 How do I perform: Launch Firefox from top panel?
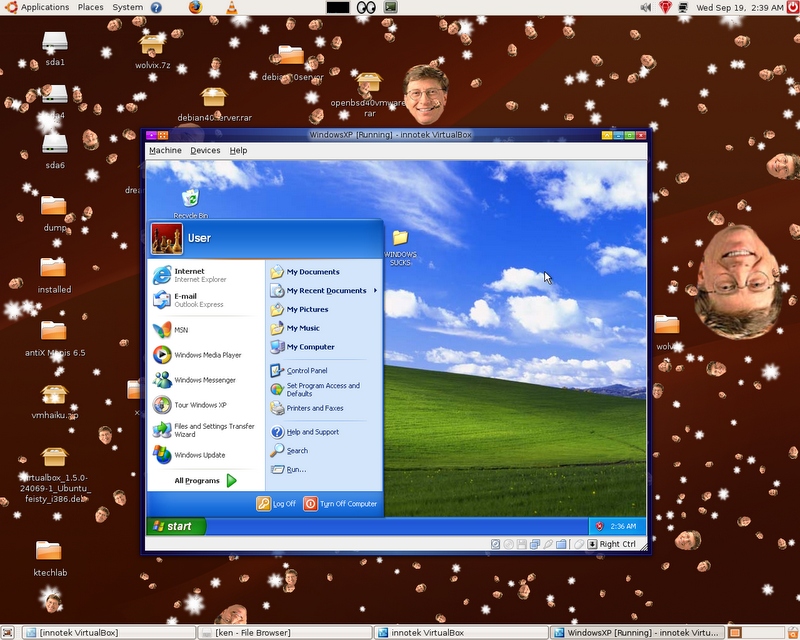coord(195,7)
